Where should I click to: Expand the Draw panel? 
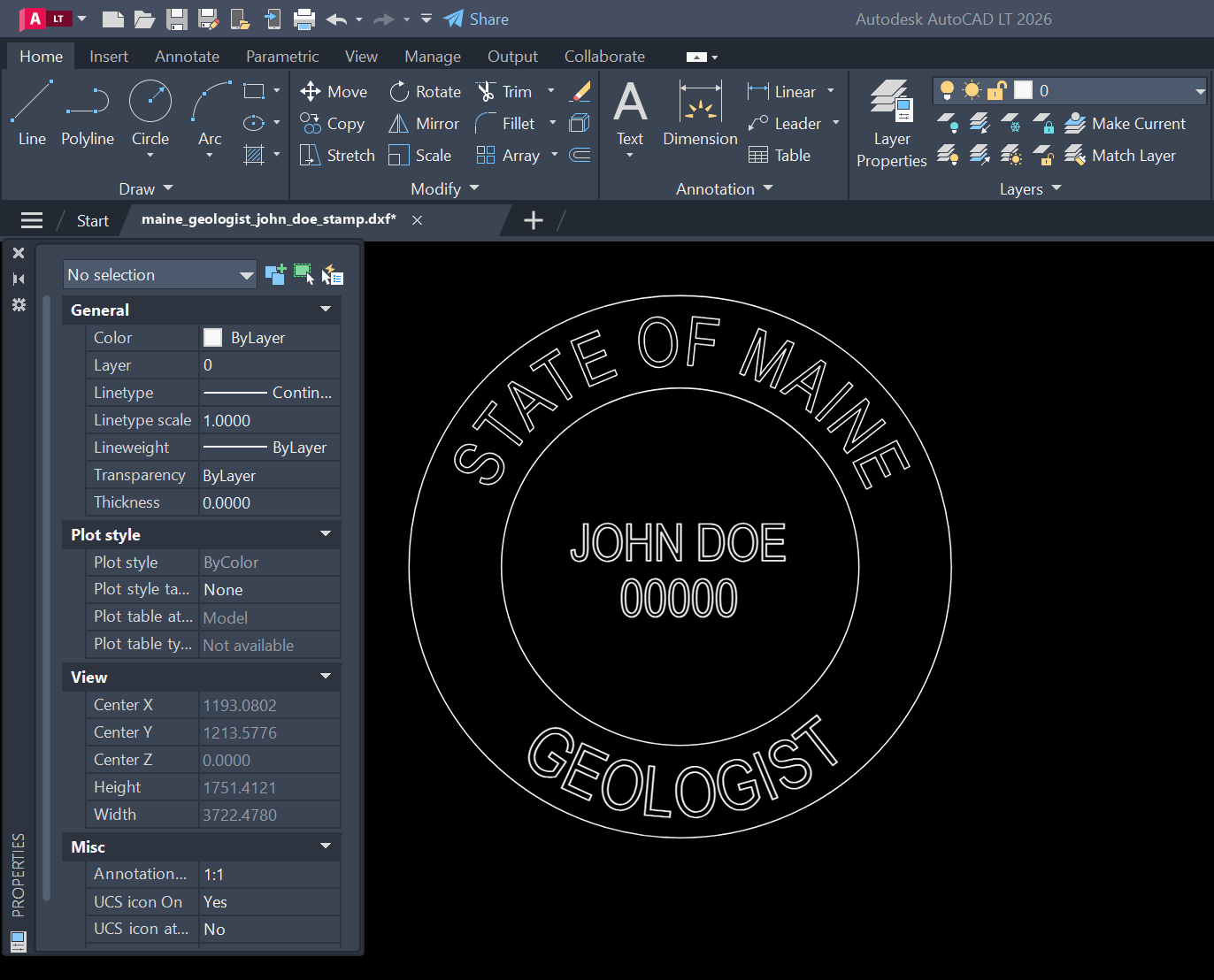tap(146, 188)
